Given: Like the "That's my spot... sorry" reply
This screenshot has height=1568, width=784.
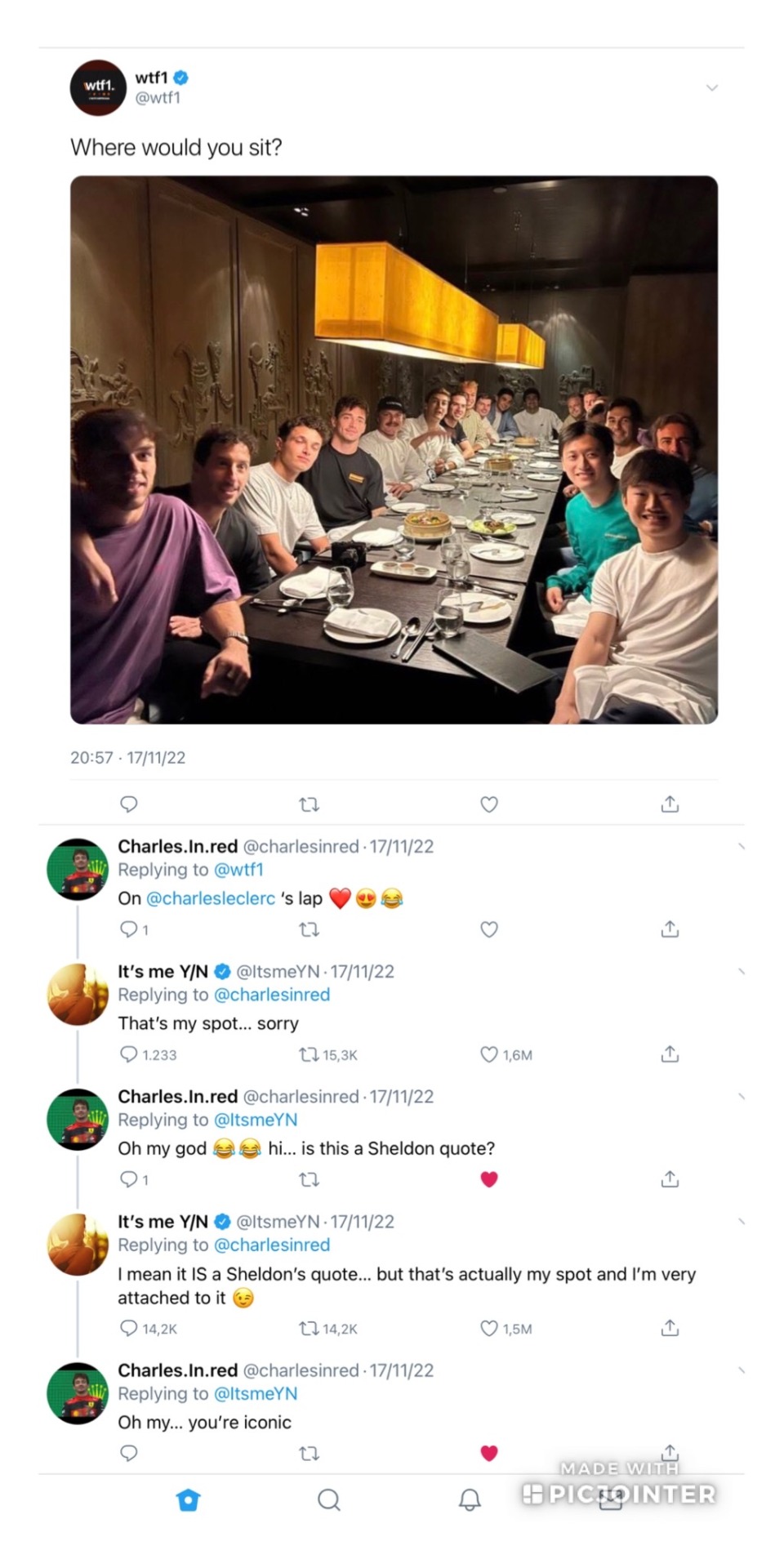Looking at the screenshot, I should tap(489, 1054).
